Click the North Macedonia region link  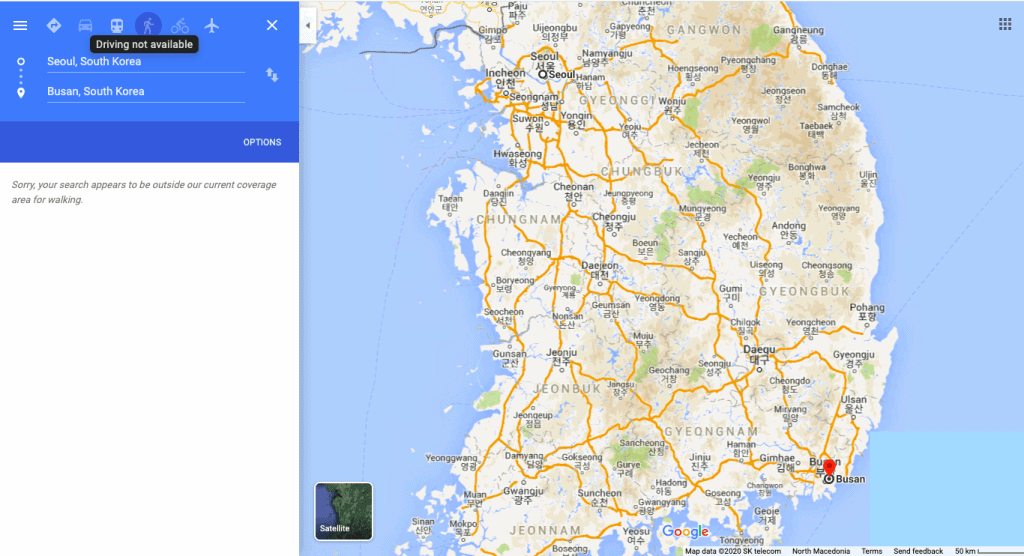click(821, 551)
